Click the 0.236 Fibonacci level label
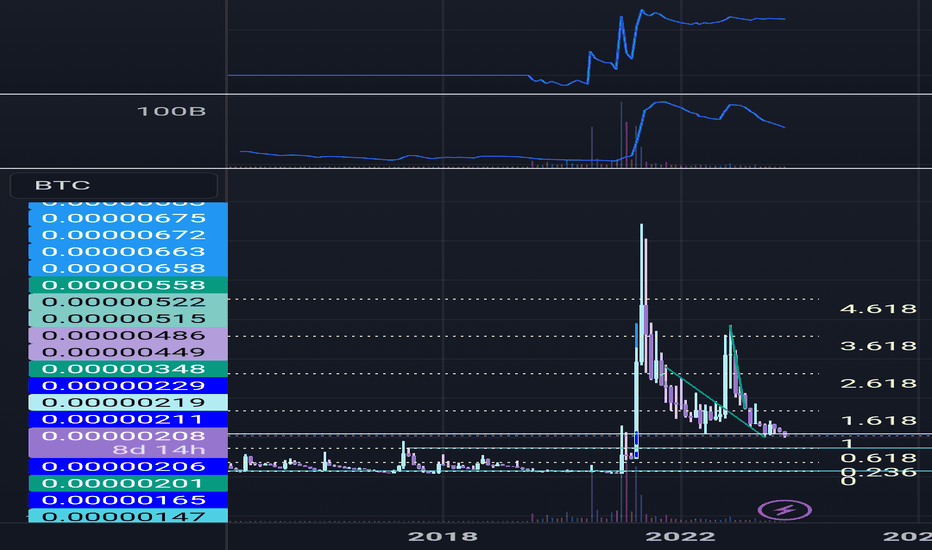Screen dimensions: 932x550 point(878,472)
